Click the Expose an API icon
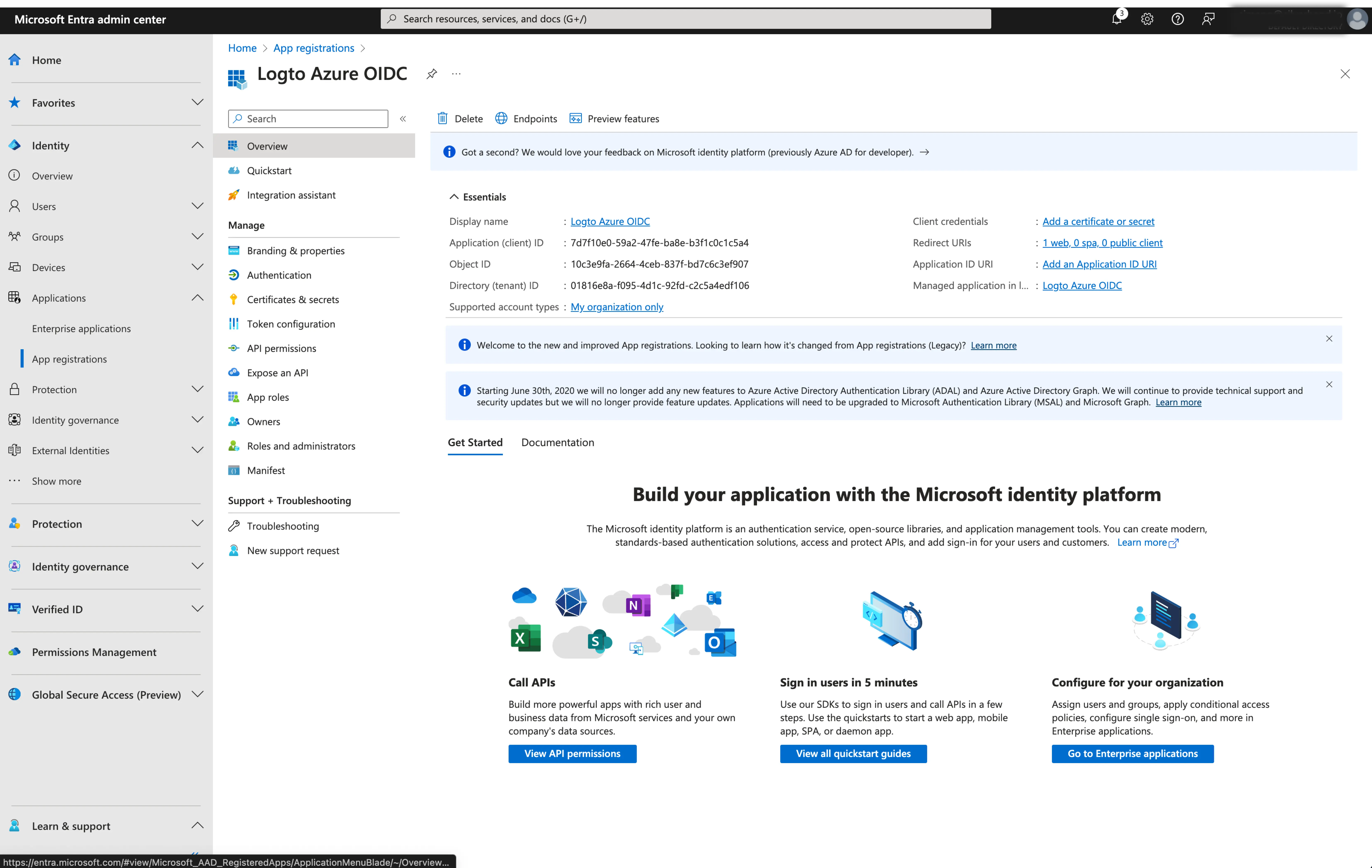1372x868 pixels. pos(234,372)
